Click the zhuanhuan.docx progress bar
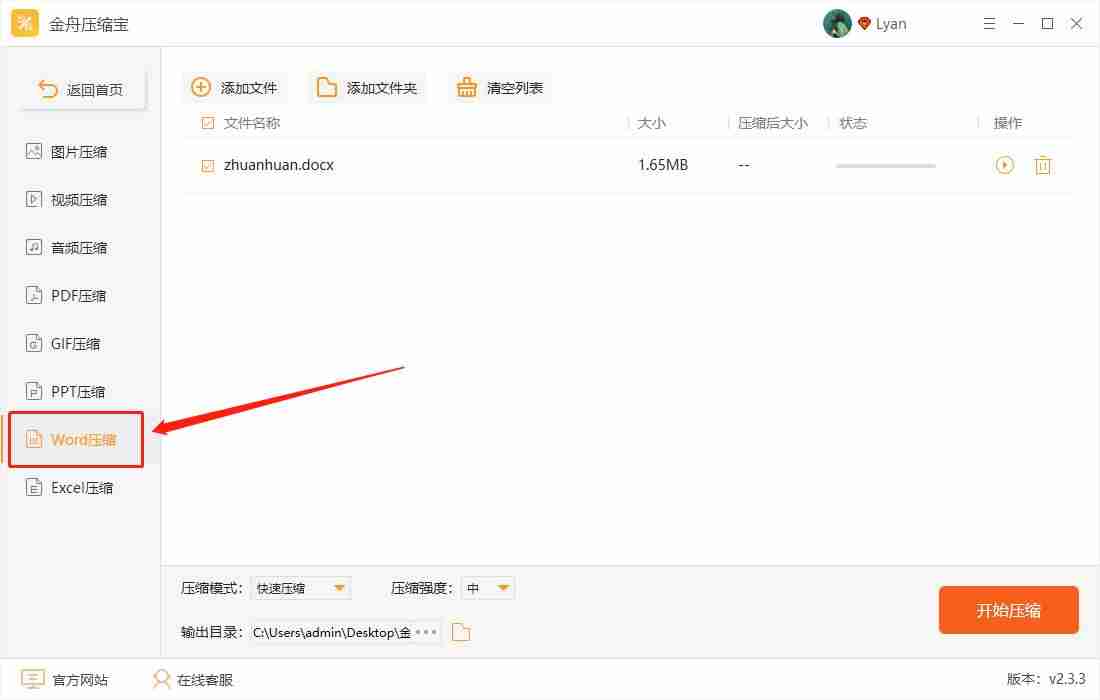 coord(885,166)
